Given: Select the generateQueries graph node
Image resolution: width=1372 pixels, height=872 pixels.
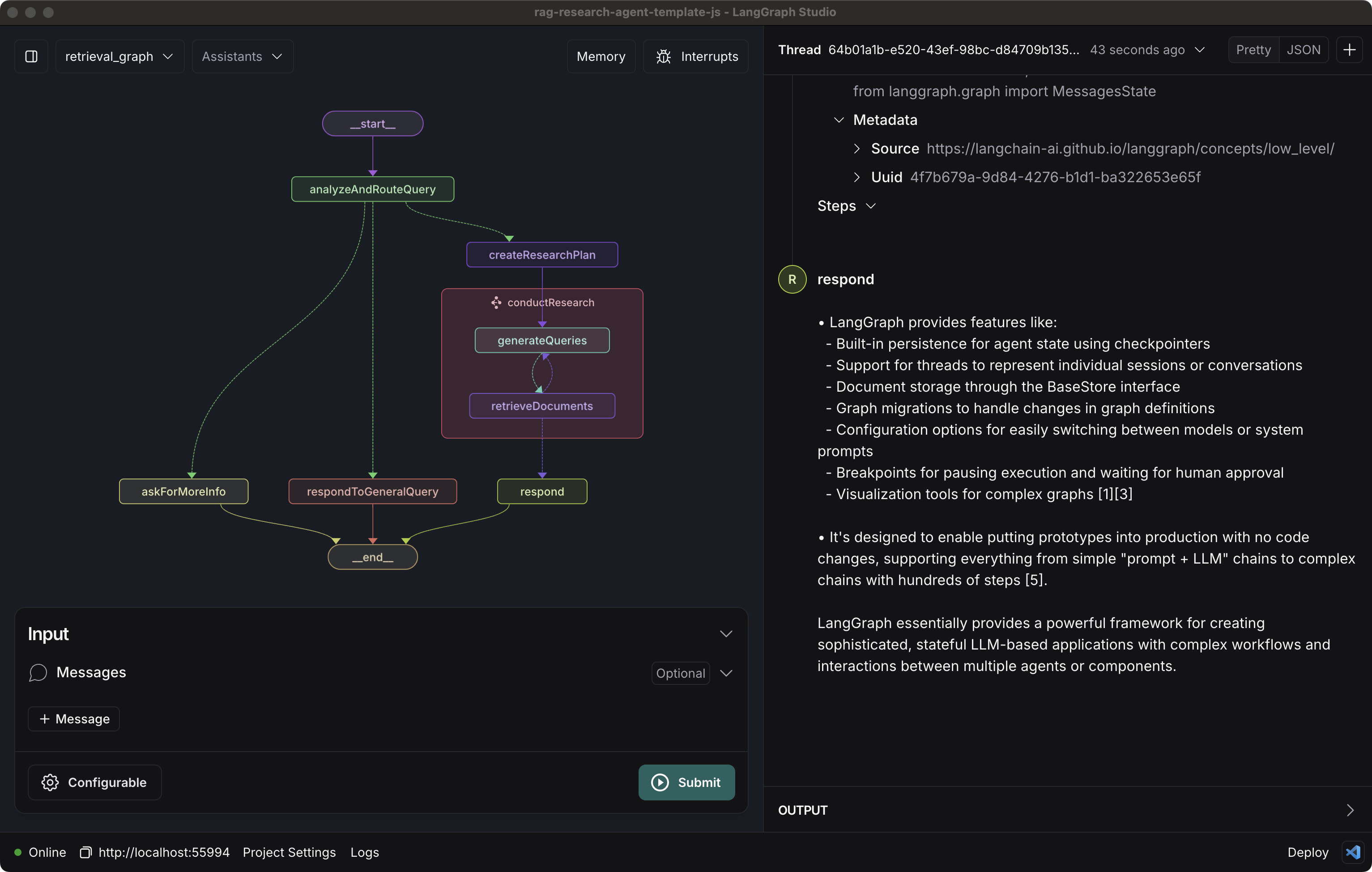Looking at the screenshot, I should [542, 340].
